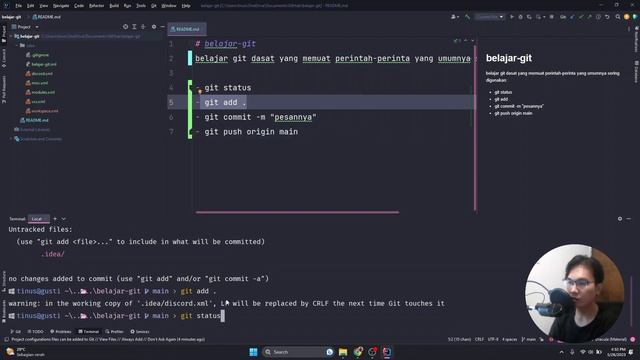The height and width of the screenshot is (360, 640).
Task: Click the user account icon in toolbar
Action: (x=454, y=17)
